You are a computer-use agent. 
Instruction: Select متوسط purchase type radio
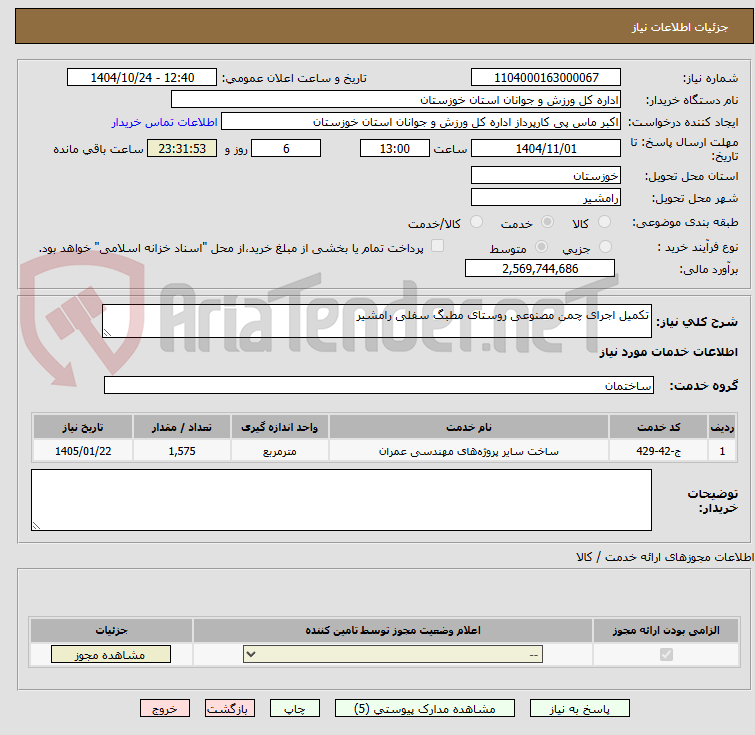coord(542,247)
